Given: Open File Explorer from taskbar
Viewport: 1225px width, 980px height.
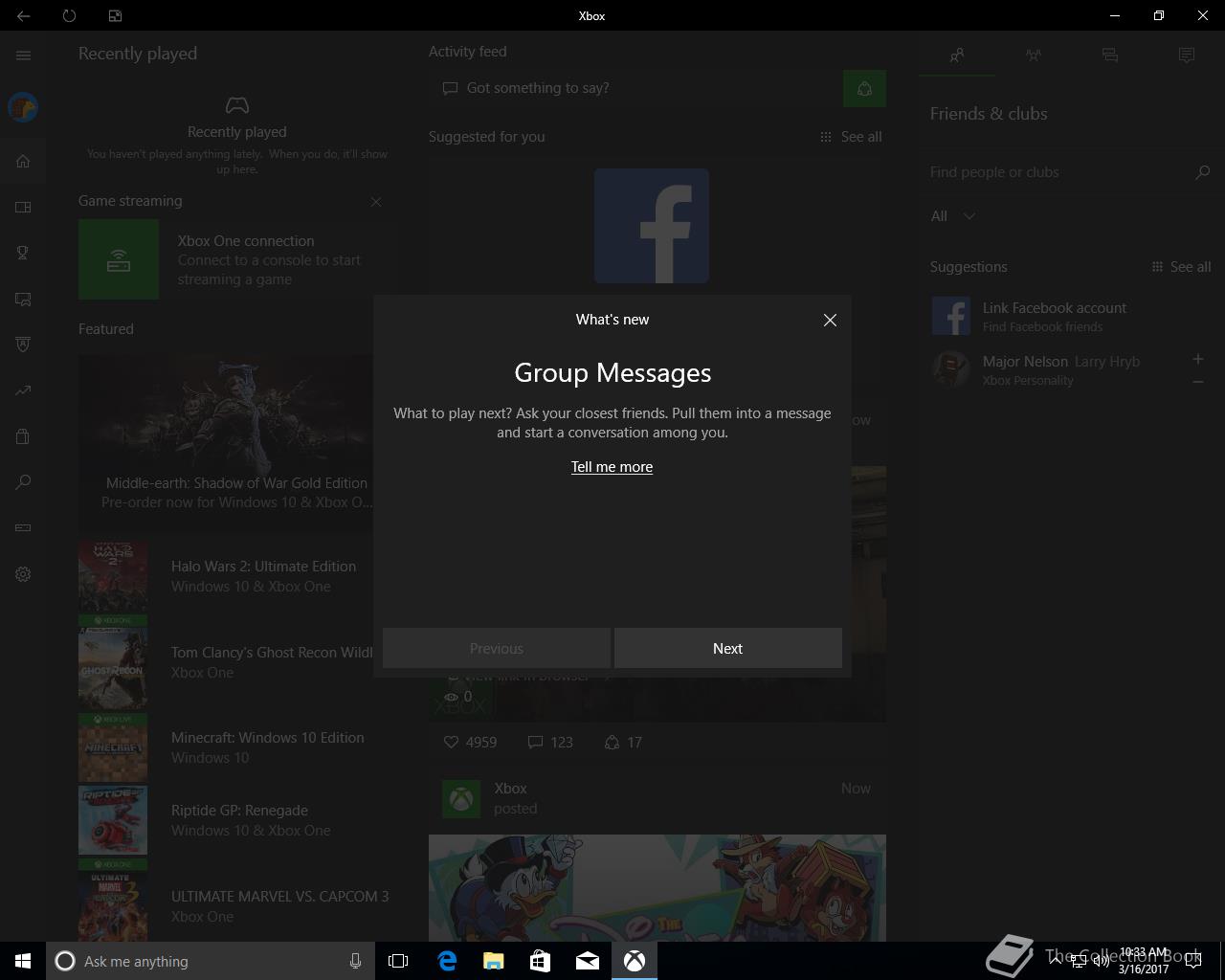Looking at the screenshot, I should click(494, 961).
